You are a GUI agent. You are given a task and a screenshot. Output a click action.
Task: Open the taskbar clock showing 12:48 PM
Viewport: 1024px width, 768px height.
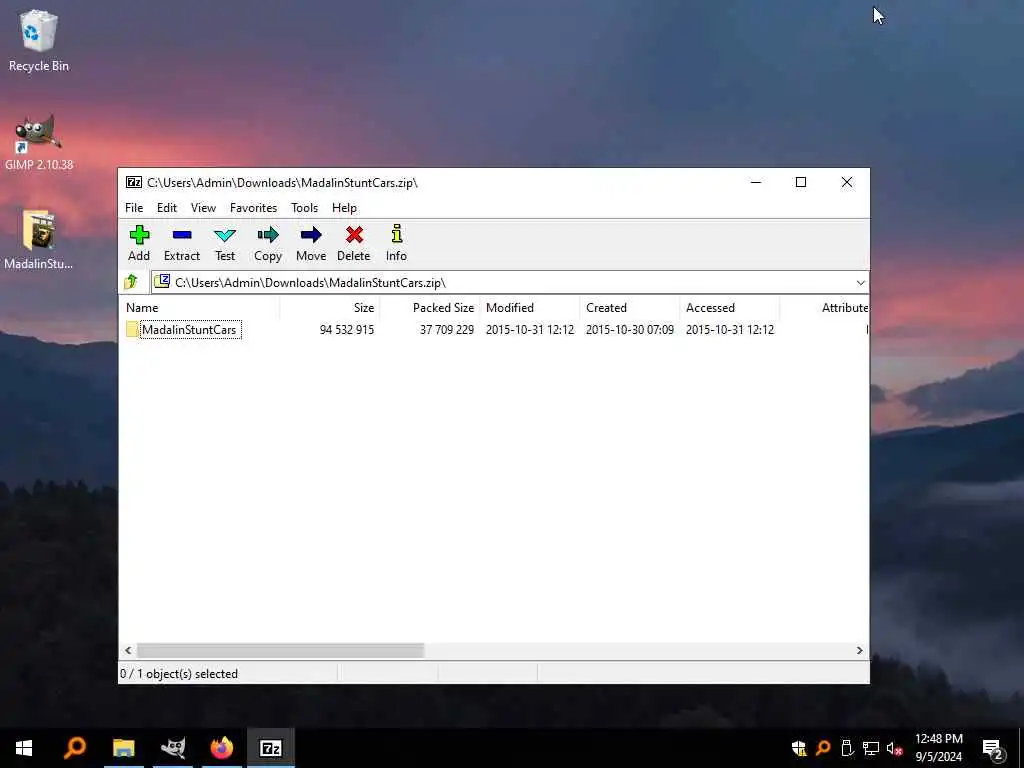pos(938,748)
